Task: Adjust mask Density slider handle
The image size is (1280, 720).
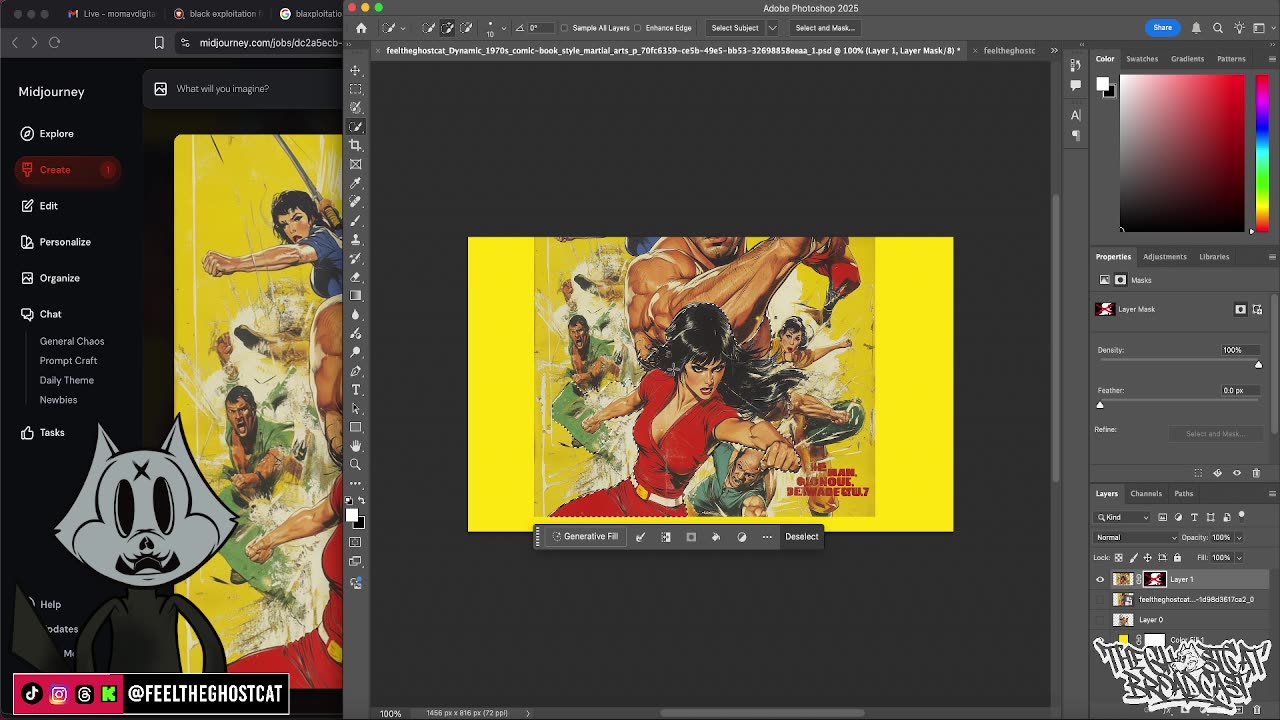Action: point(1258,365)
